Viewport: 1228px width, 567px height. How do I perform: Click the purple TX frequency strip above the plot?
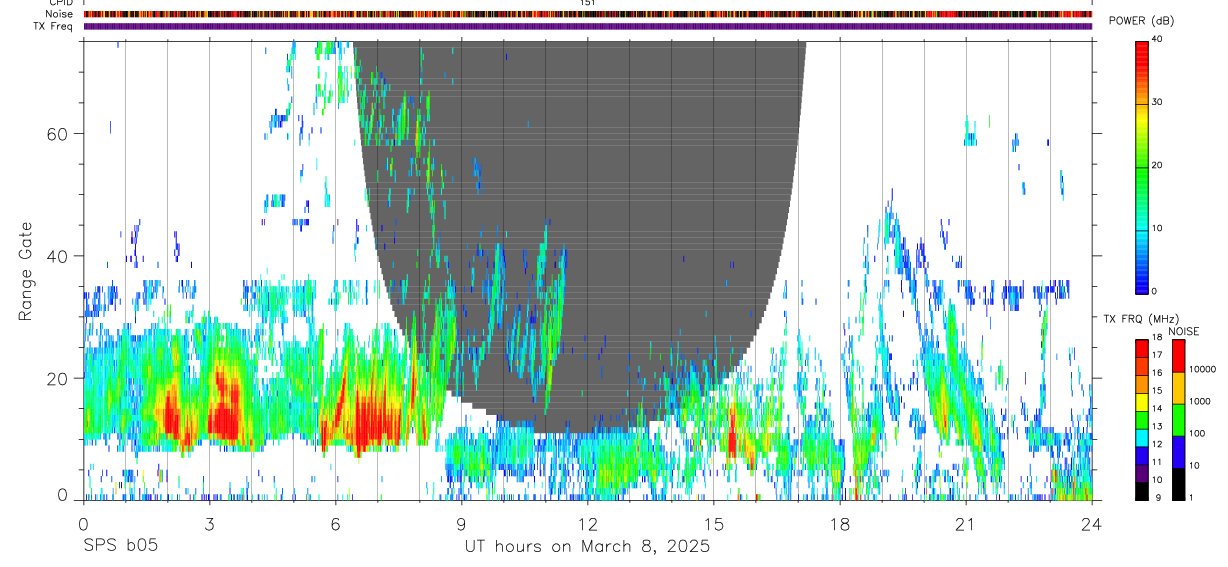[588, 26]
